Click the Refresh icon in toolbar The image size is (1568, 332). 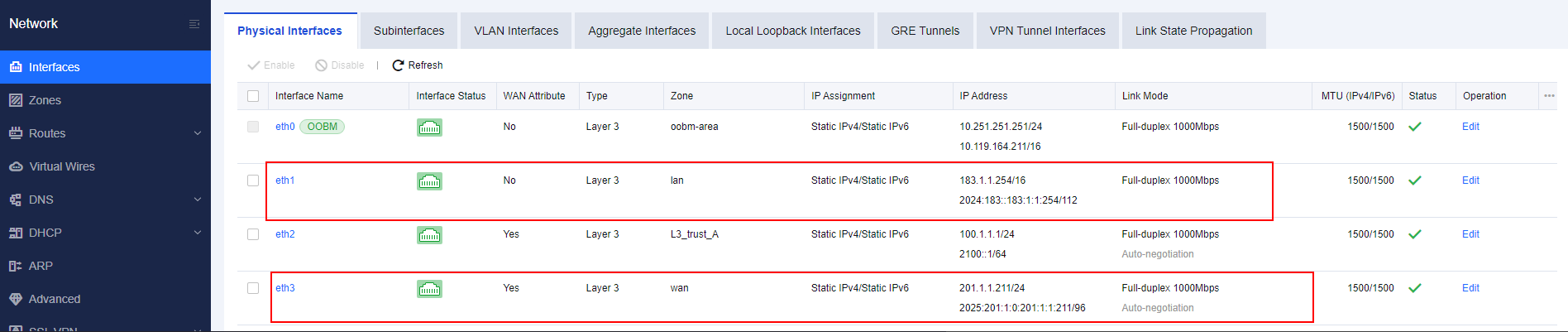(x=398, y=65)
